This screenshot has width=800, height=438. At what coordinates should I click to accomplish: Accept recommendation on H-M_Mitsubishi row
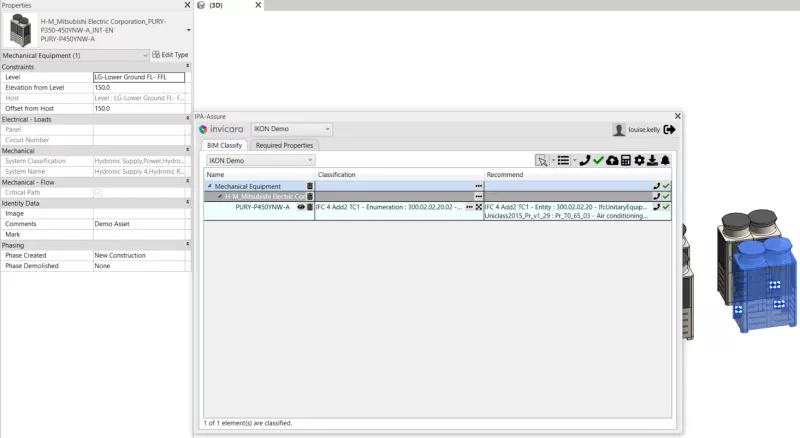(x=666, y=197)
